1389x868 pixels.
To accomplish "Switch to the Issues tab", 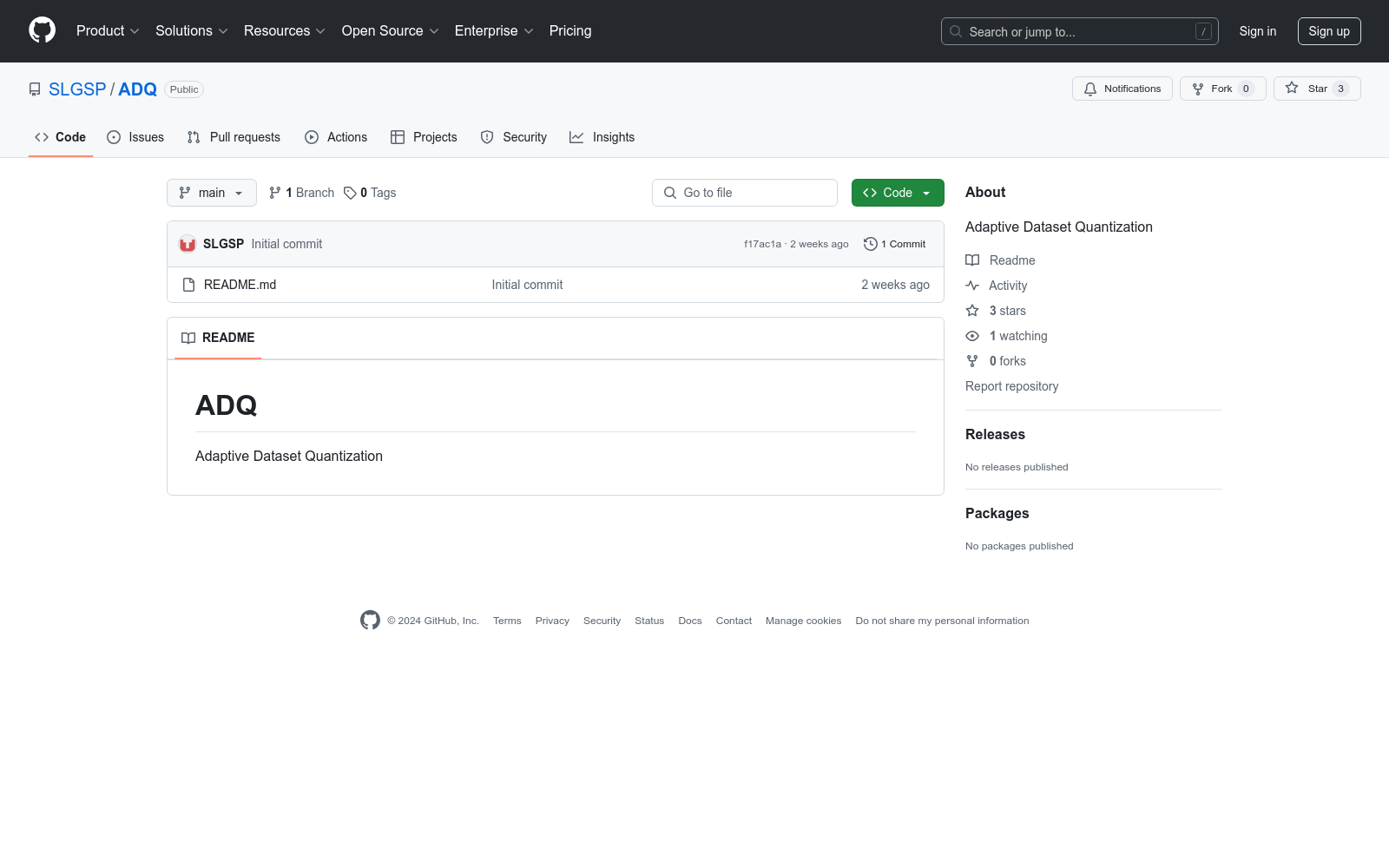I will pos(135,137).
